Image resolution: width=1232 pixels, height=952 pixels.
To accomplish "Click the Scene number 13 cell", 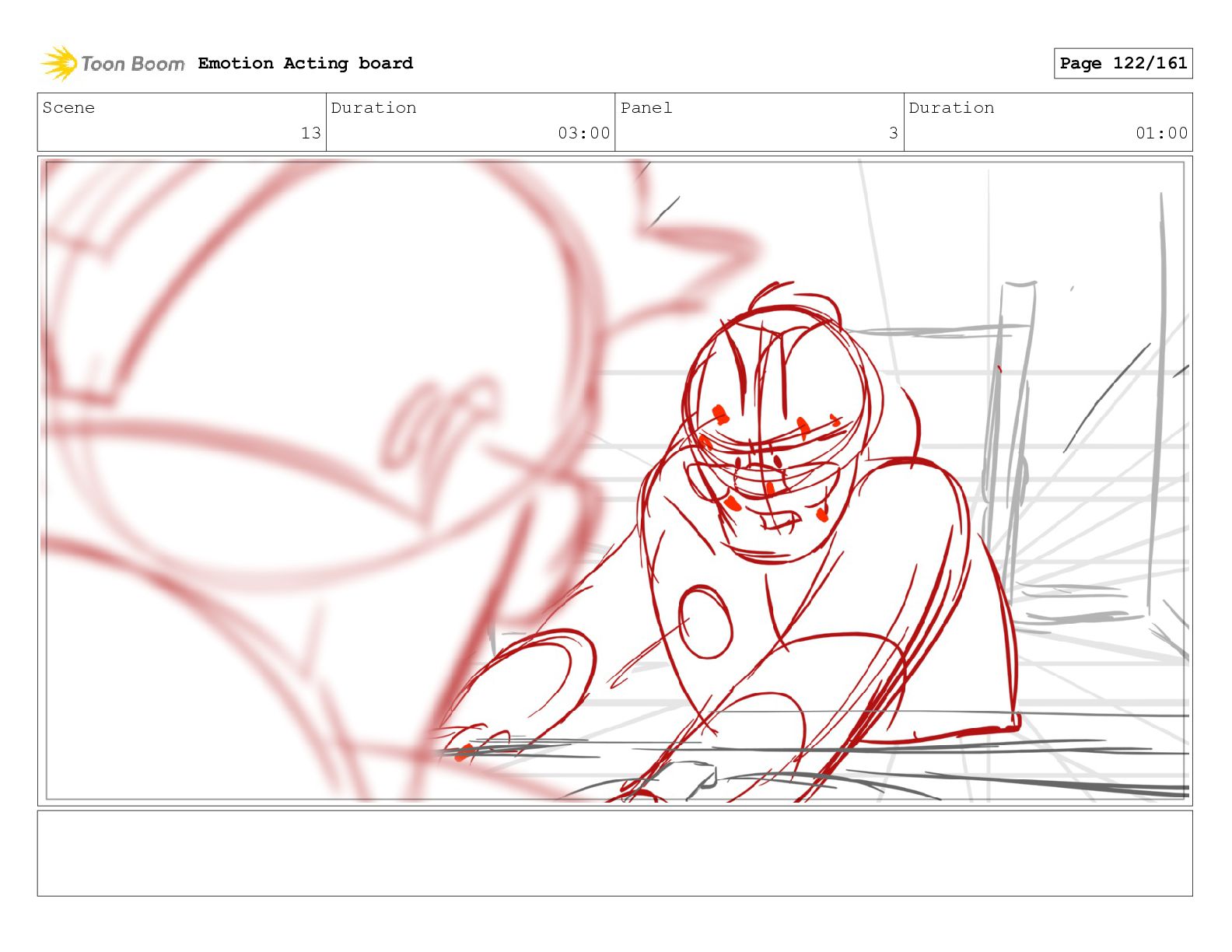I will 182,122.
